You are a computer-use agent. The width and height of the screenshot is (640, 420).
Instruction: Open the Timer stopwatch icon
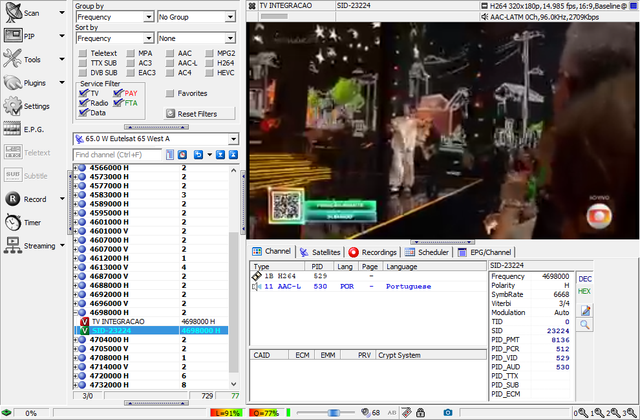click(13, 222)
